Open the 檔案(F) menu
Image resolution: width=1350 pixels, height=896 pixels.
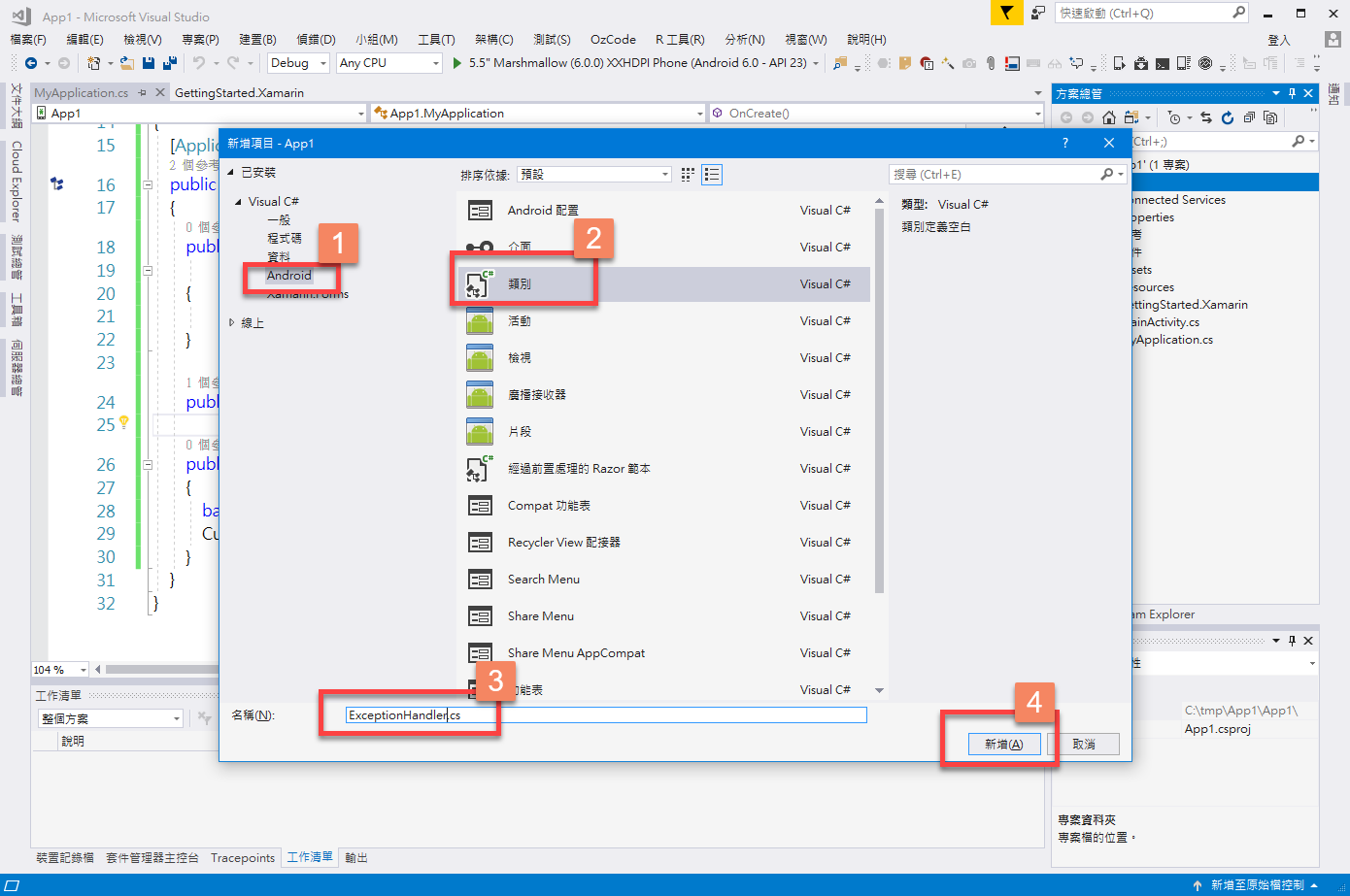point(28,40)
